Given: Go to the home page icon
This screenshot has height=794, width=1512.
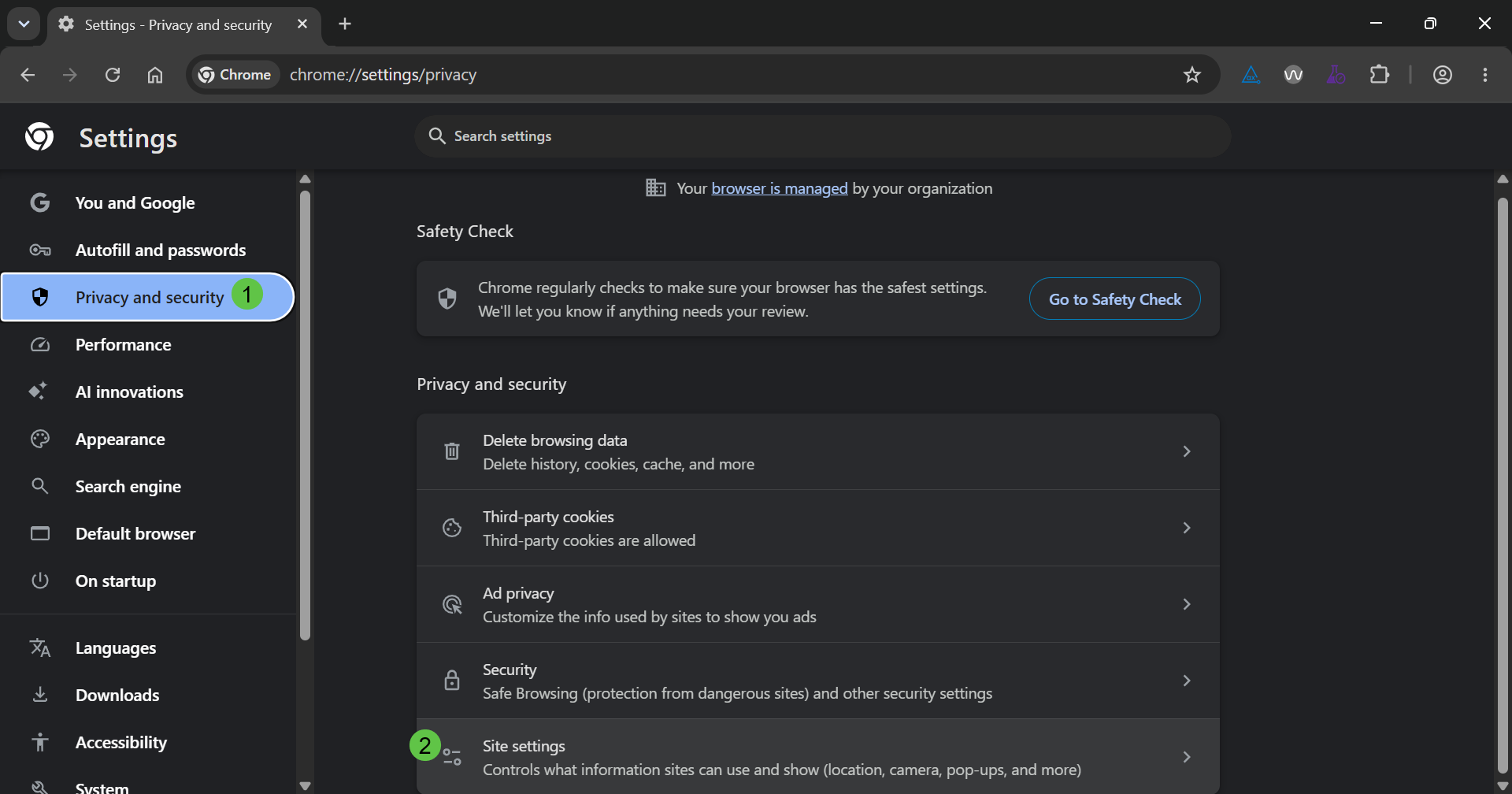Looking at the screenshot, I should pos(155,75).
